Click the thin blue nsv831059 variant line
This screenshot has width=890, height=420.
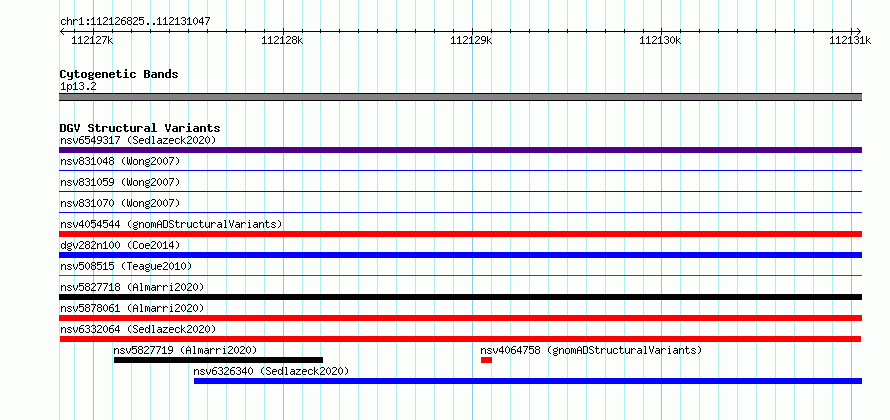(460, 191)
